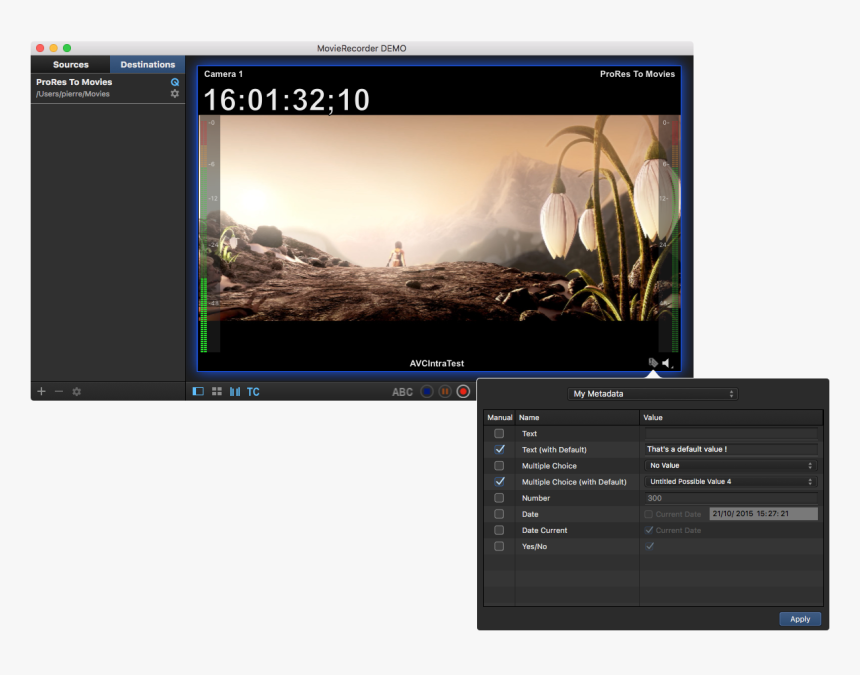Enable manual entry for the Text field
The image size is (860, 675).
click(x=498, y=433)
